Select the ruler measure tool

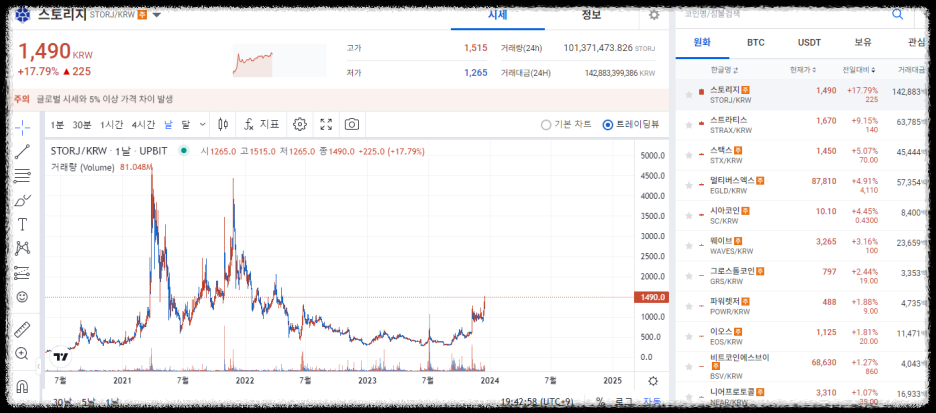22,329
